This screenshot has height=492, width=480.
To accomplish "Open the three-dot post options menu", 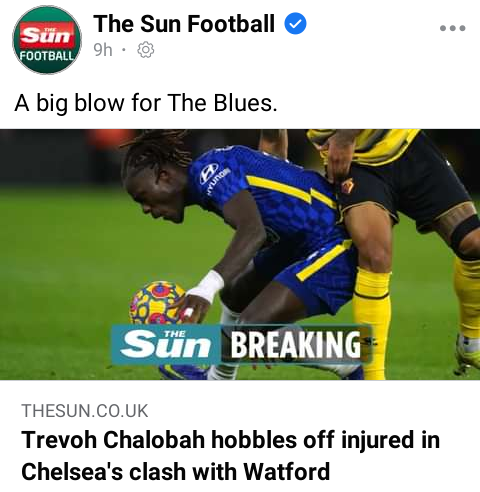I will tap(452, 28).
